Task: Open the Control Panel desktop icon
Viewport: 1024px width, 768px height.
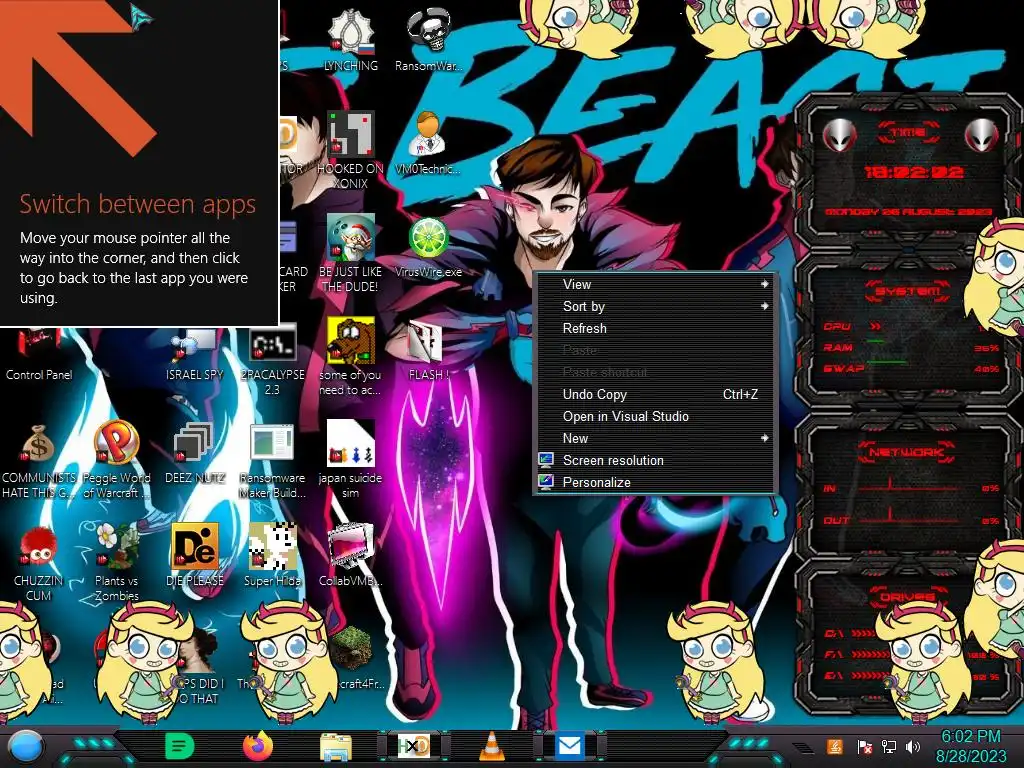Action: tap(39, 356)
